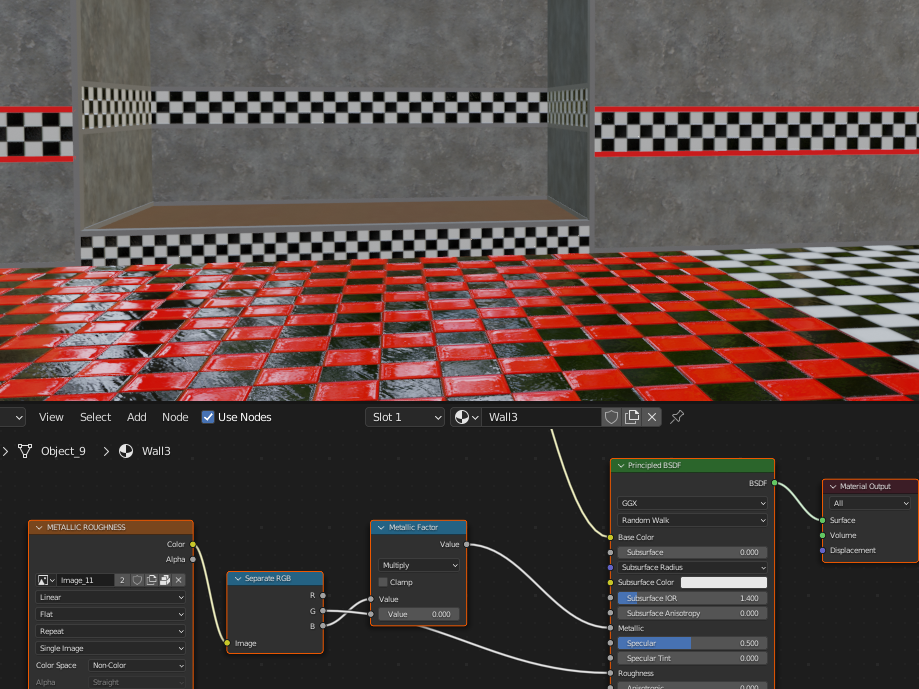The image size is (919, 689).
Task: Open the Linear interpolation dropdown
Action: [x=111, y=597]
